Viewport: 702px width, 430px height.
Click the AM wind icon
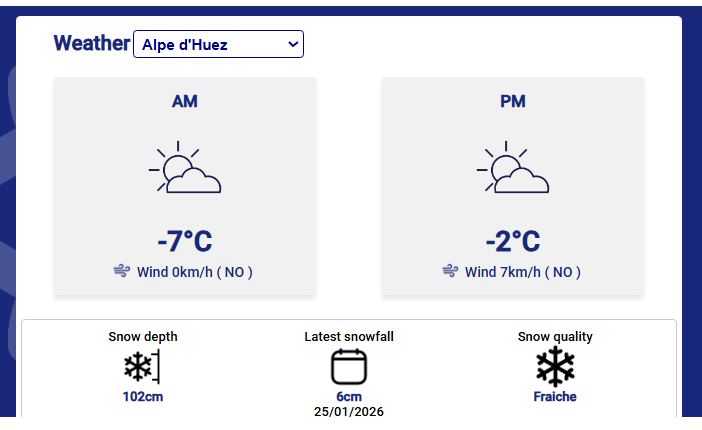tap(122, 271)
